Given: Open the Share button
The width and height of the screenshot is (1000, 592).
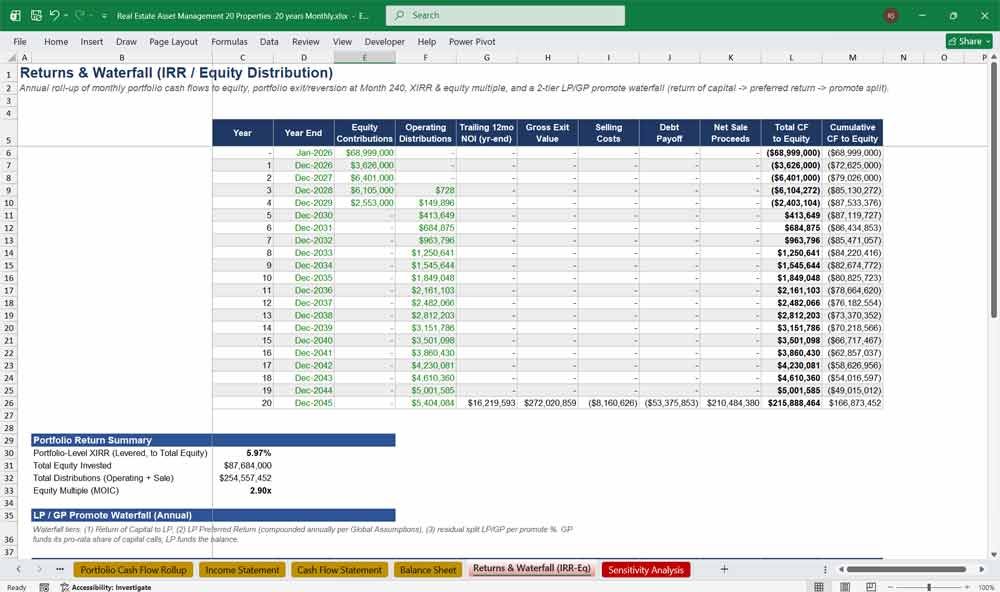Looking at the screenshot, I should [969, 41].
